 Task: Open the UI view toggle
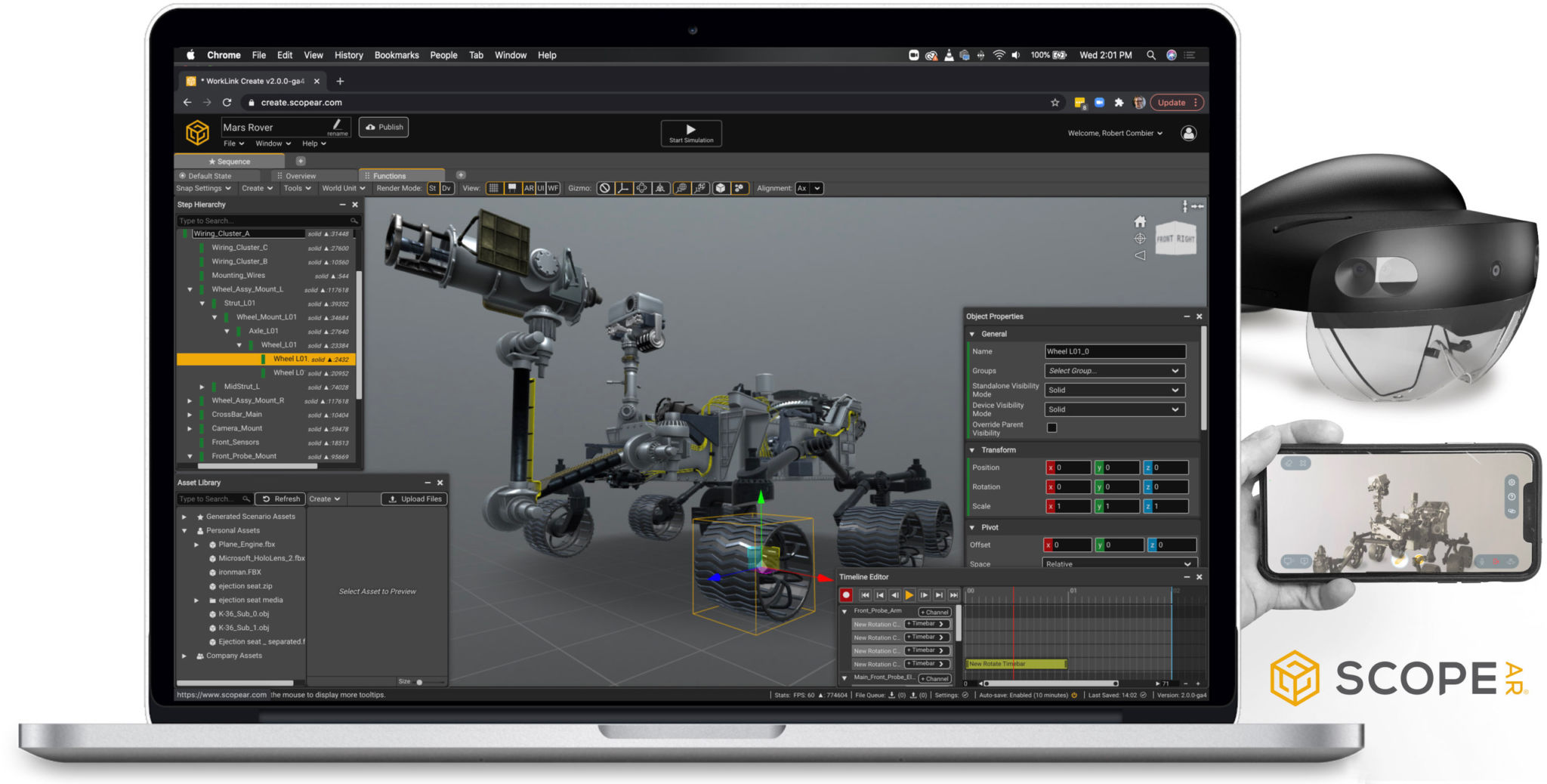click(541, 188)
